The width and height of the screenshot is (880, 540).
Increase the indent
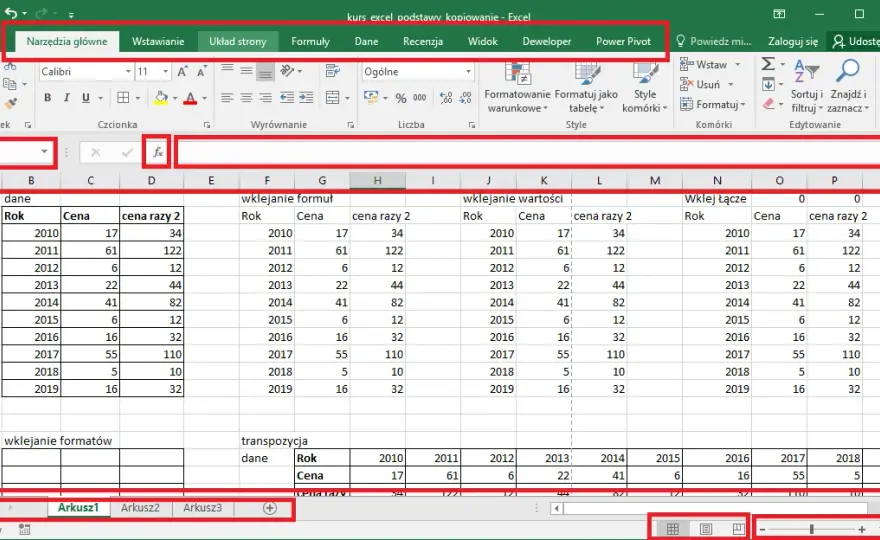306,98
